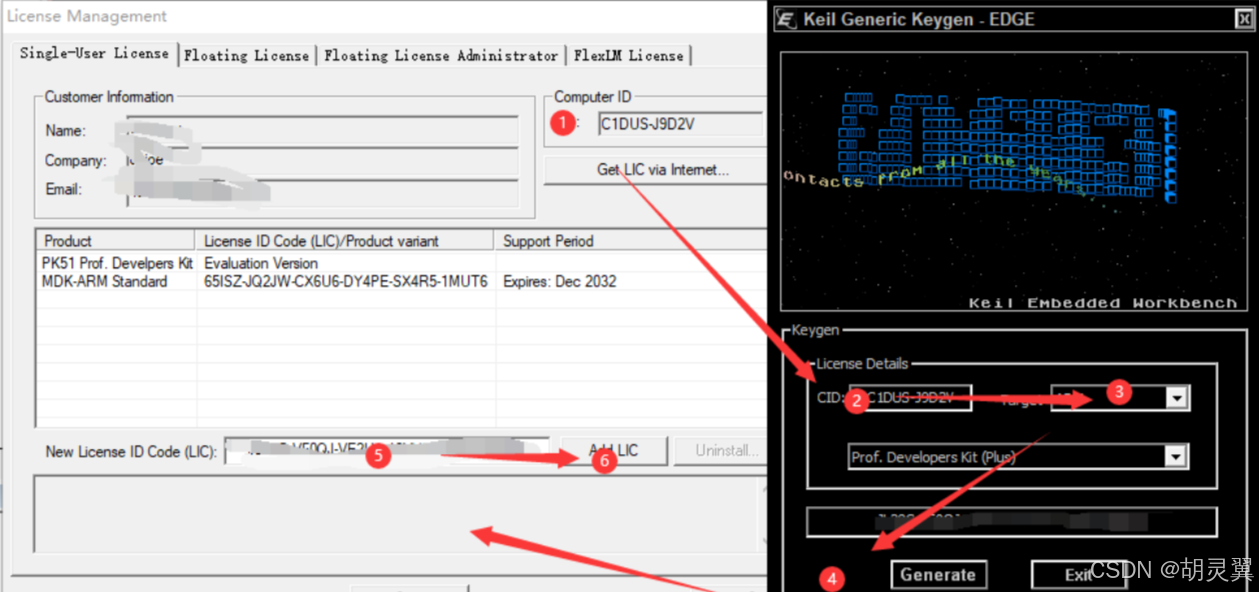
Task: Click the generated license code field in keygen
Action: 1012,522
